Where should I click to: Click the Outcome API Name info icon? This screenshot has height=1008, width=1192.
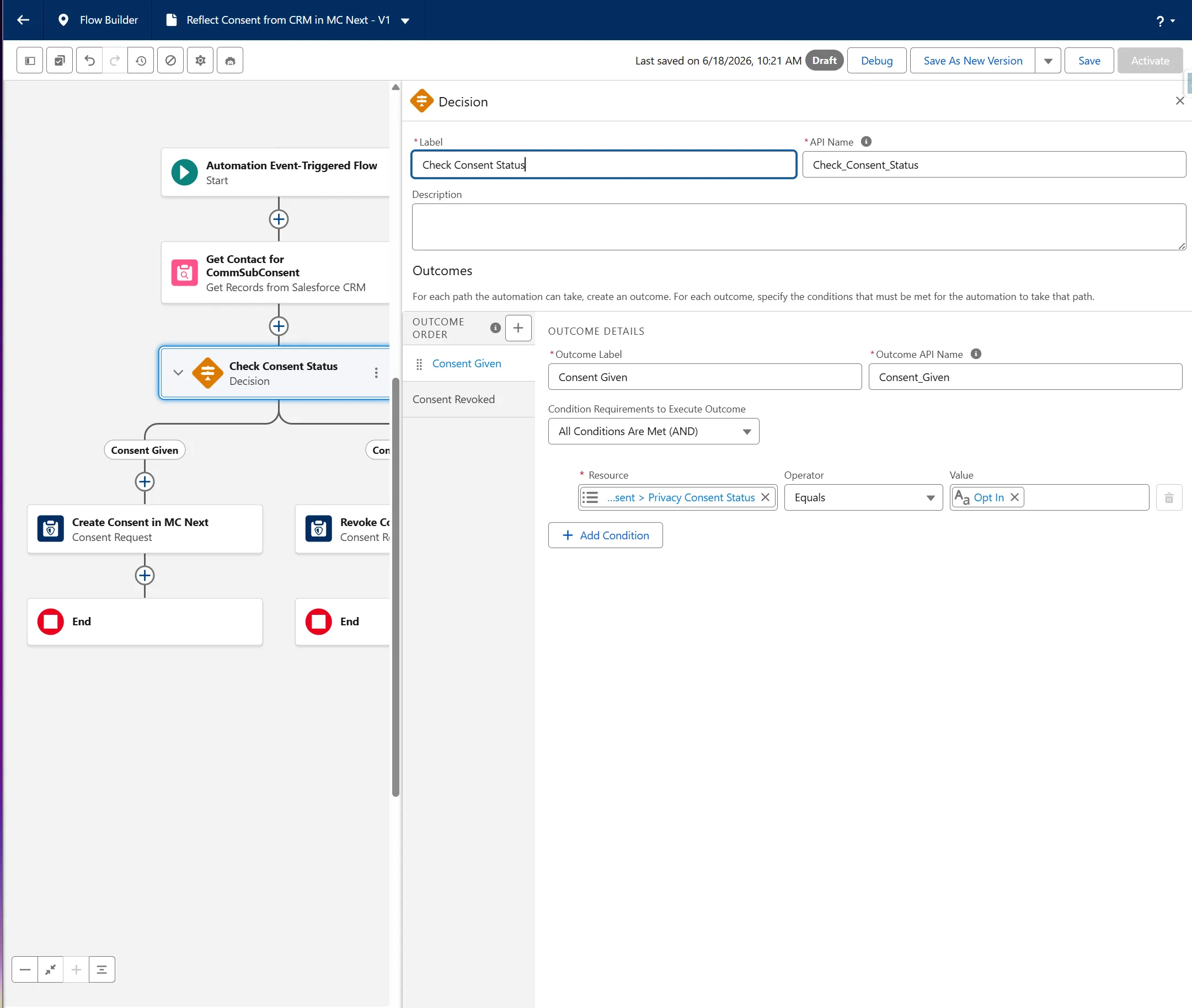(976, 354)
